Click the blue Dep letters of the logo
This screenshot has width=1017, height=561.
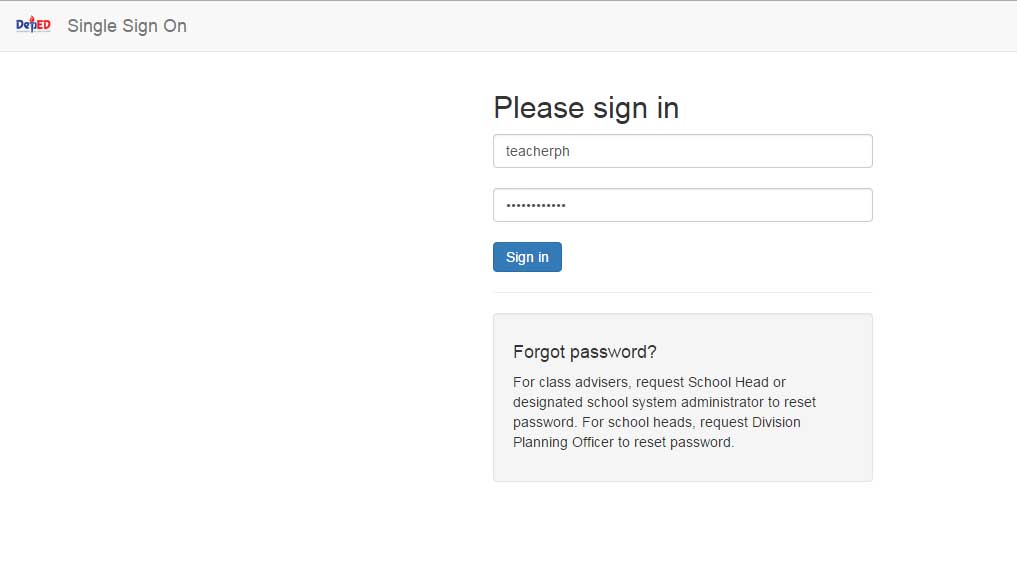click(x=25, y=26)
